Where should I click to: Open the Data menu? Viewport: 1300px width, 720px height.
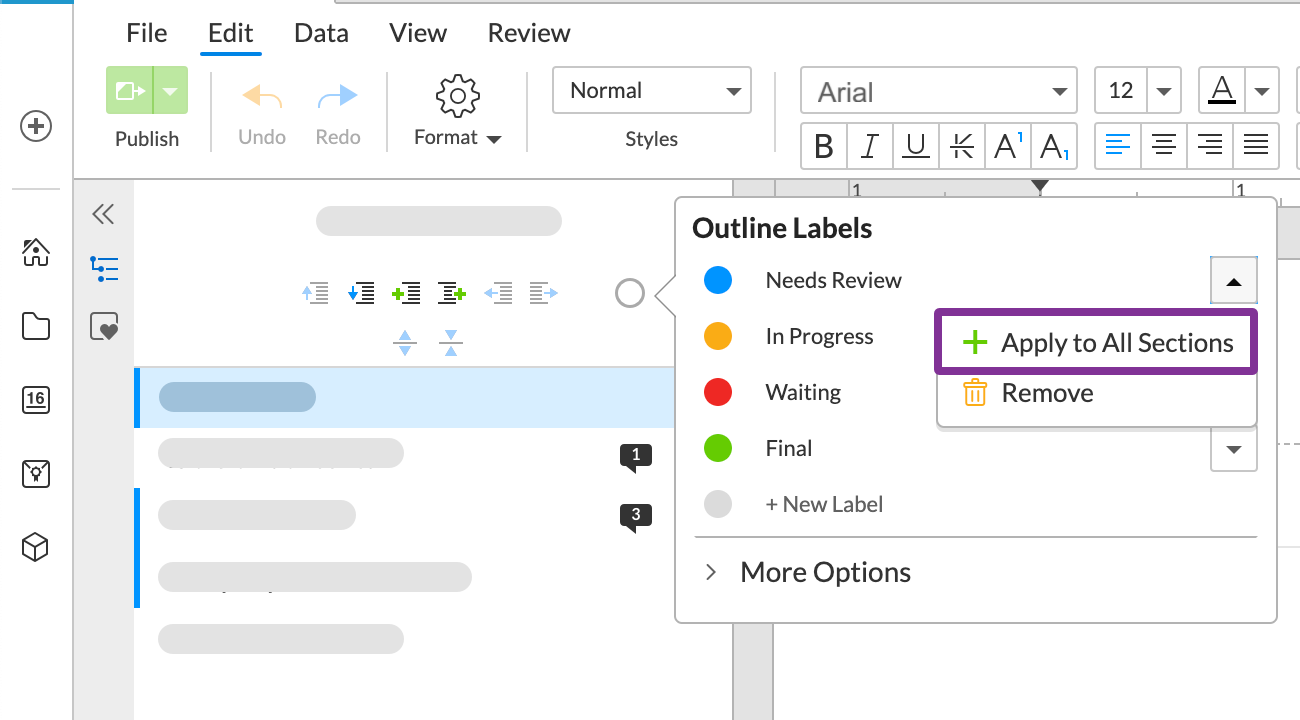point(321,33)
